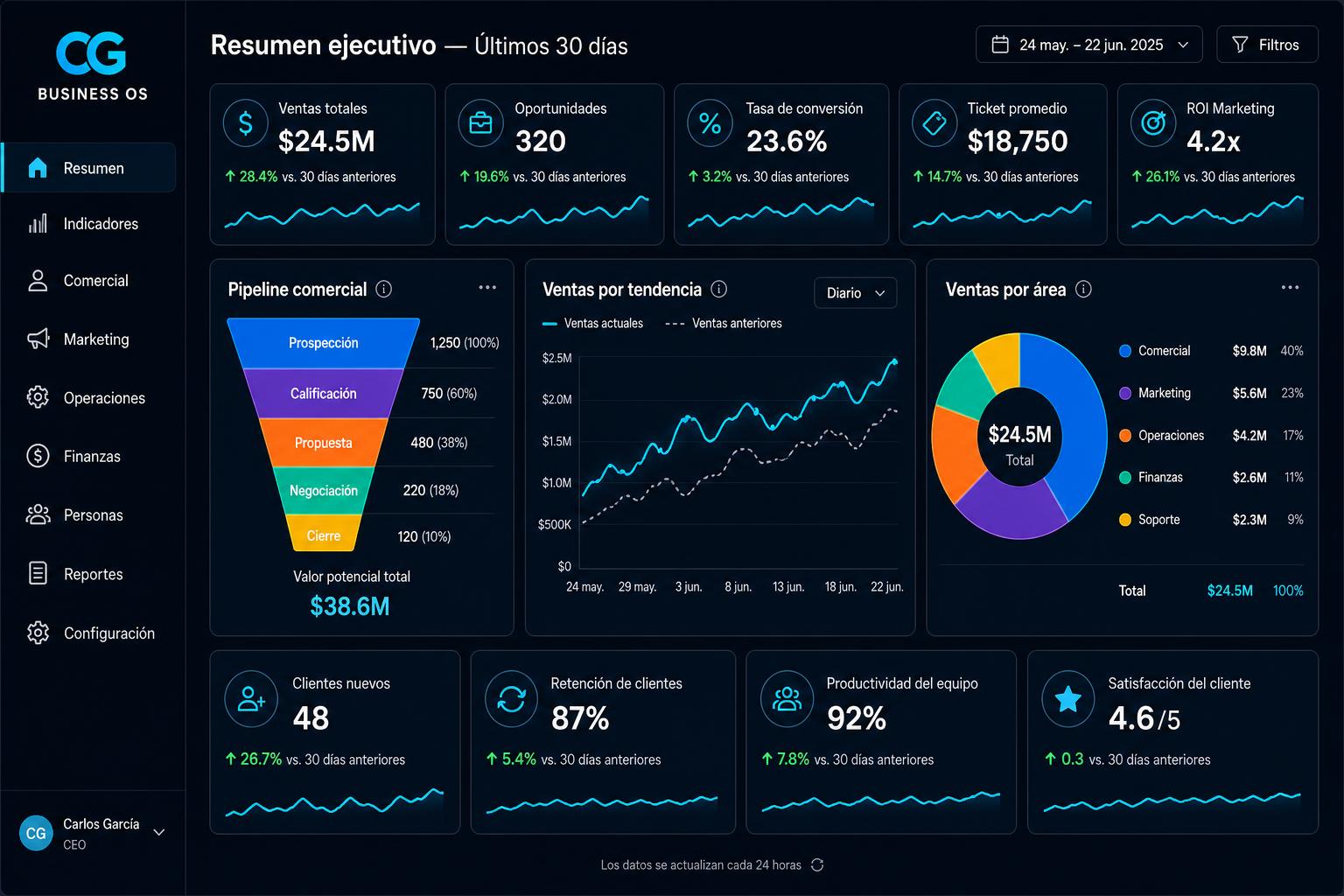This screenshot has height=896, width=1344.
Task: Expand the Carlos García user menu chevron
Action: (x=159, y=832)
